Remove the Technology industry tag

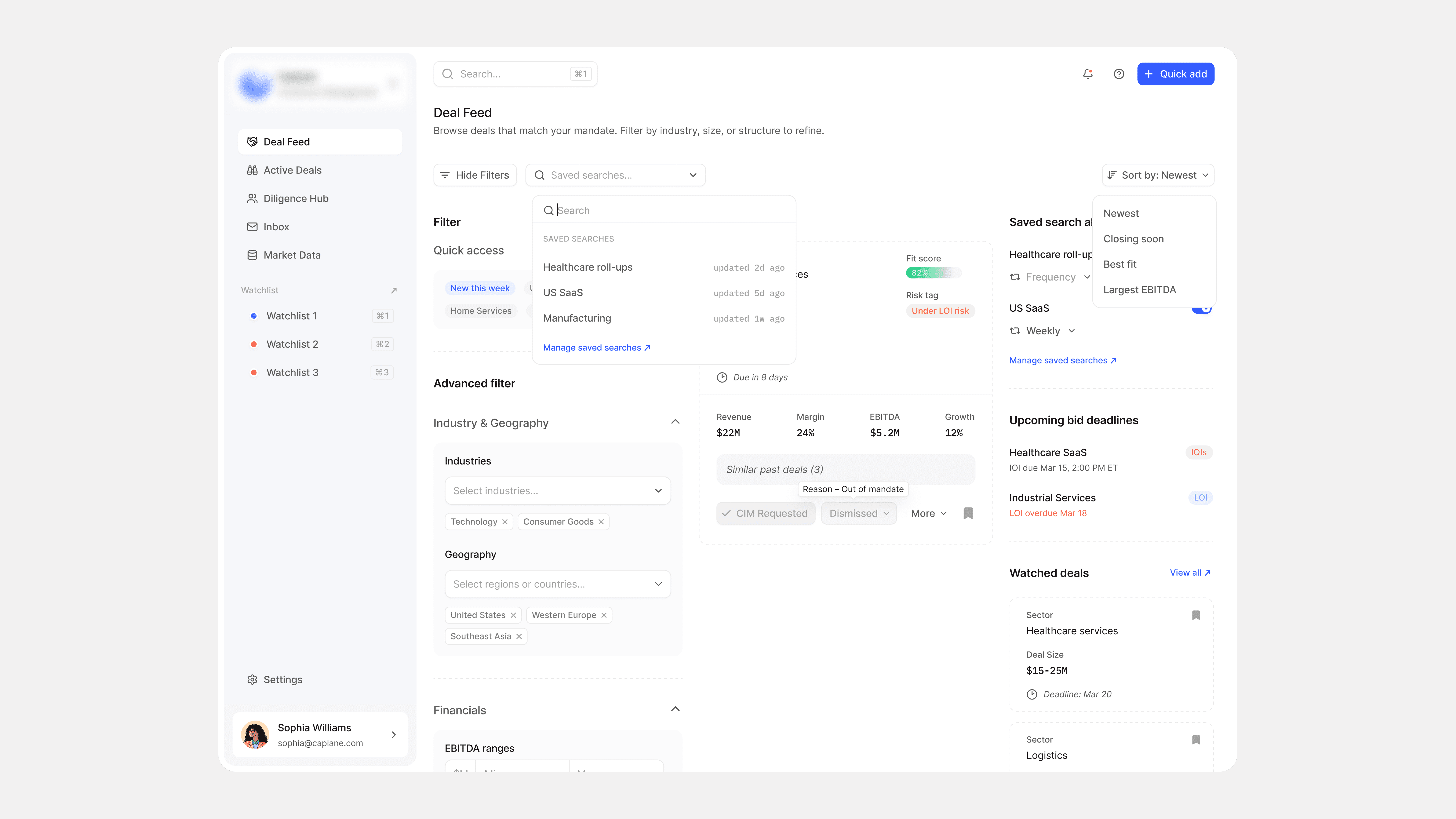click(x=505, y=522)
